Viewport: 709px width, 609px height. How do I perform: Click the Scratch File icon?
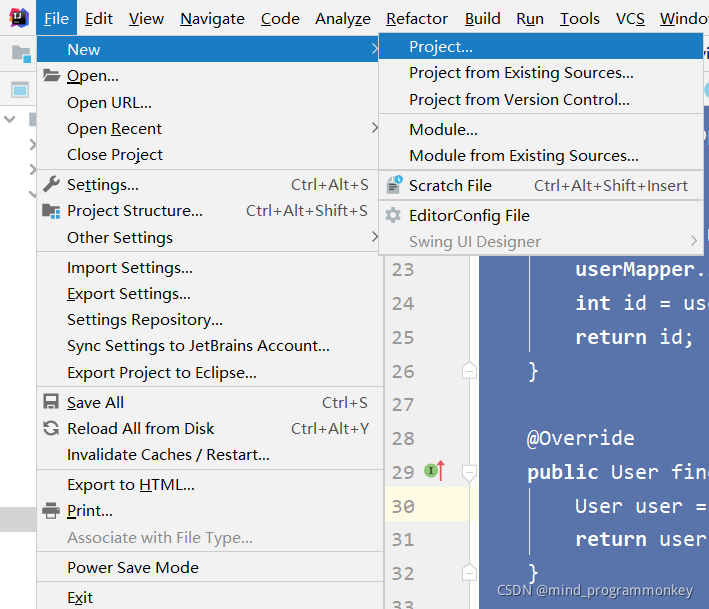[x=394, y=185]
